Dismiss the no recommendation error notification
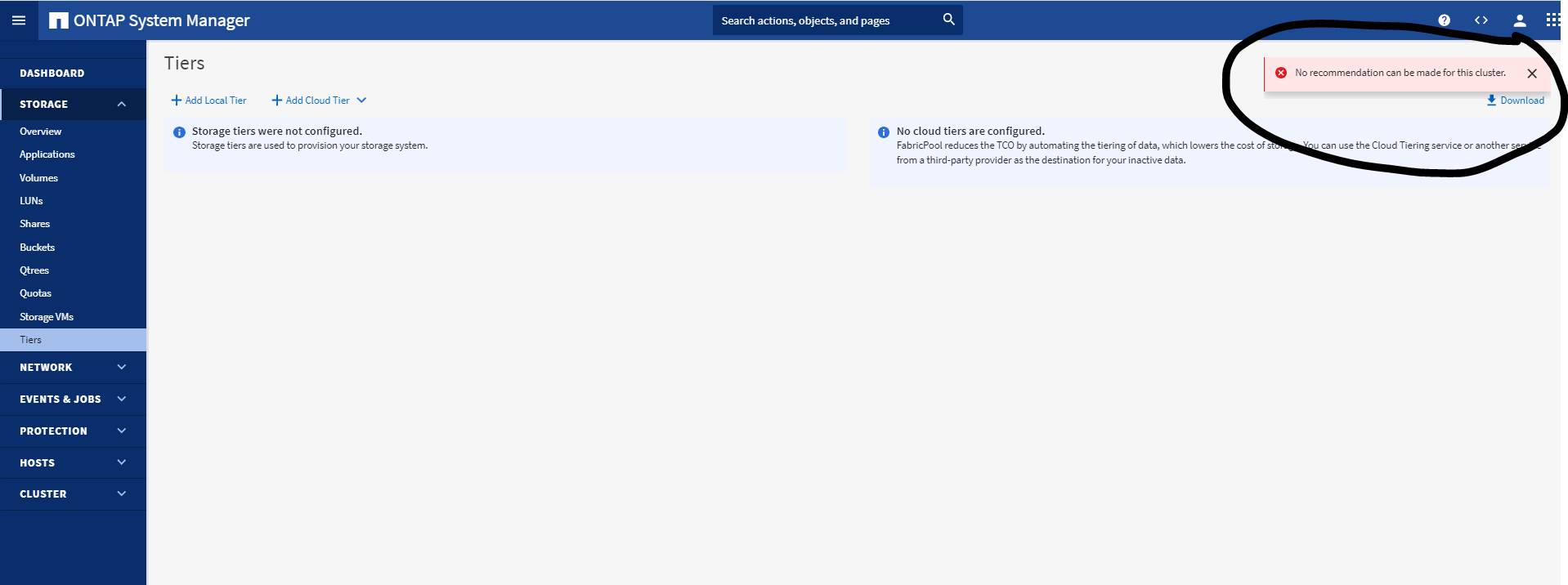 [x=1532, y=74]
